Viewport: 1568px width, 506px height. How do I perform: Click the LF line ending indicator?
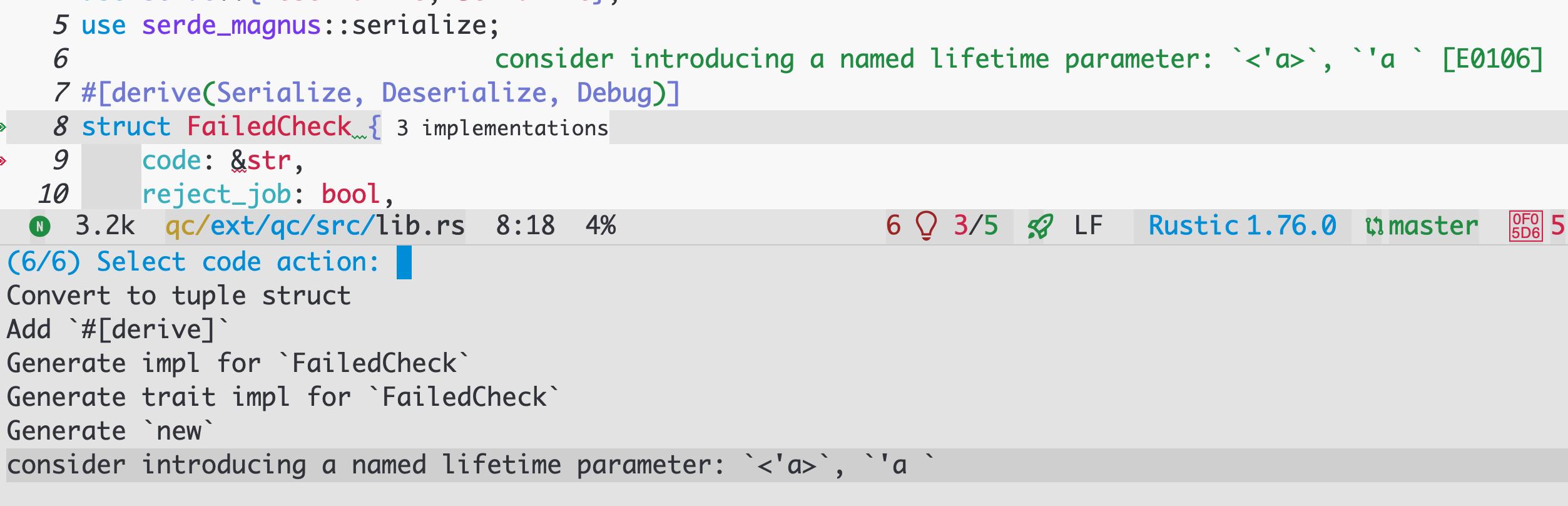(x=1088, y=225)
